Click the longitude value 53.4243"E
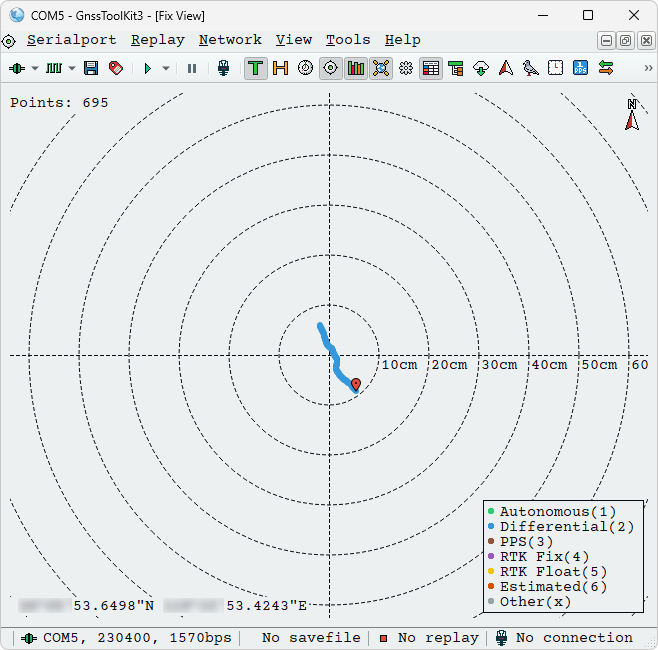 click(x=266, y=606)
